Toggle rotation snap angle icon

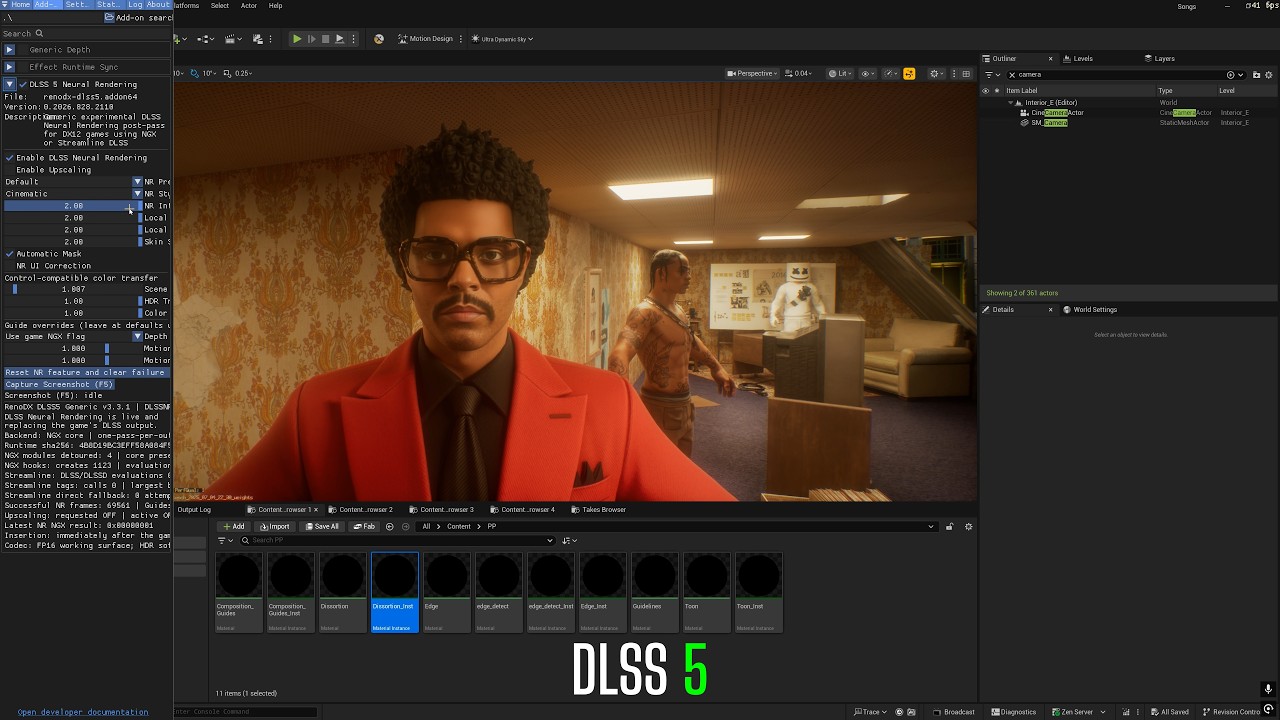pyautogui.click(x=197, y=73)
